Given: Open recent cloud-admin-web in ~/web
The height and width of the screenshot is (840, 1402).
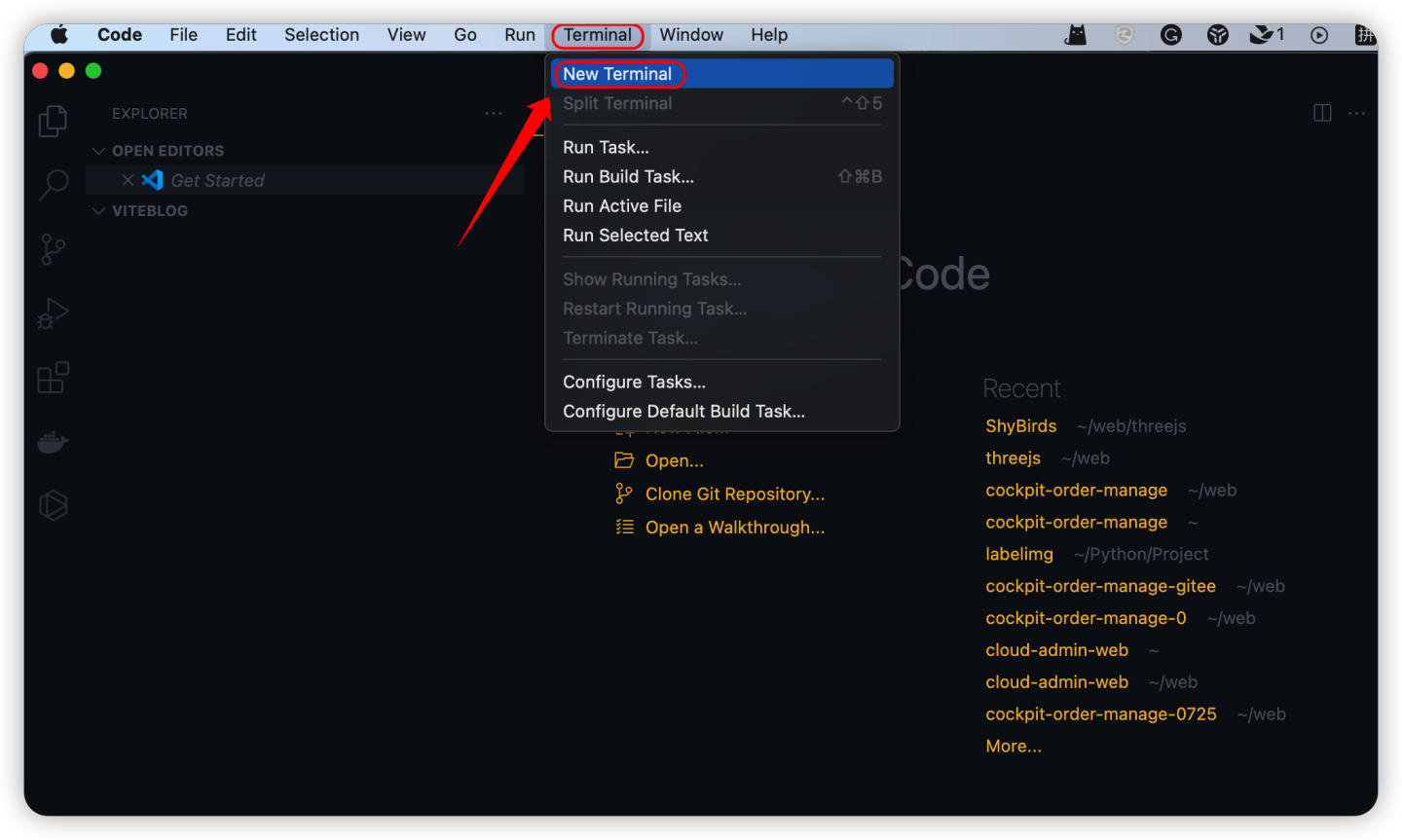Looking at the screenshot, I should [1056, 682].
